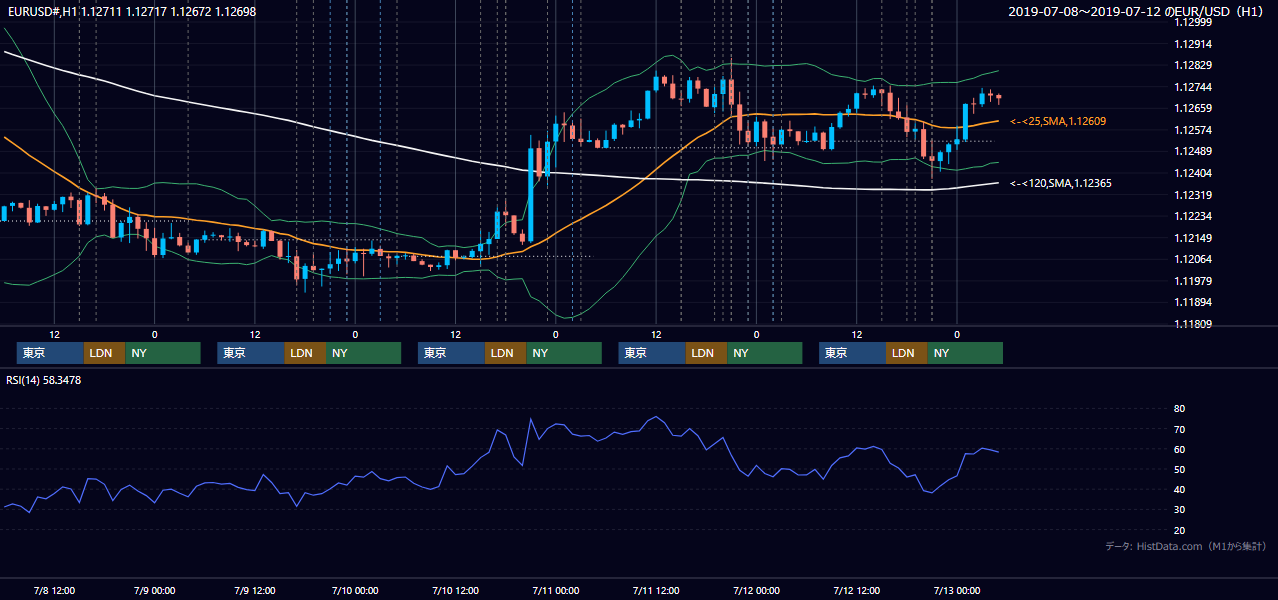Click RSI scale value 30

(1179, 509)
